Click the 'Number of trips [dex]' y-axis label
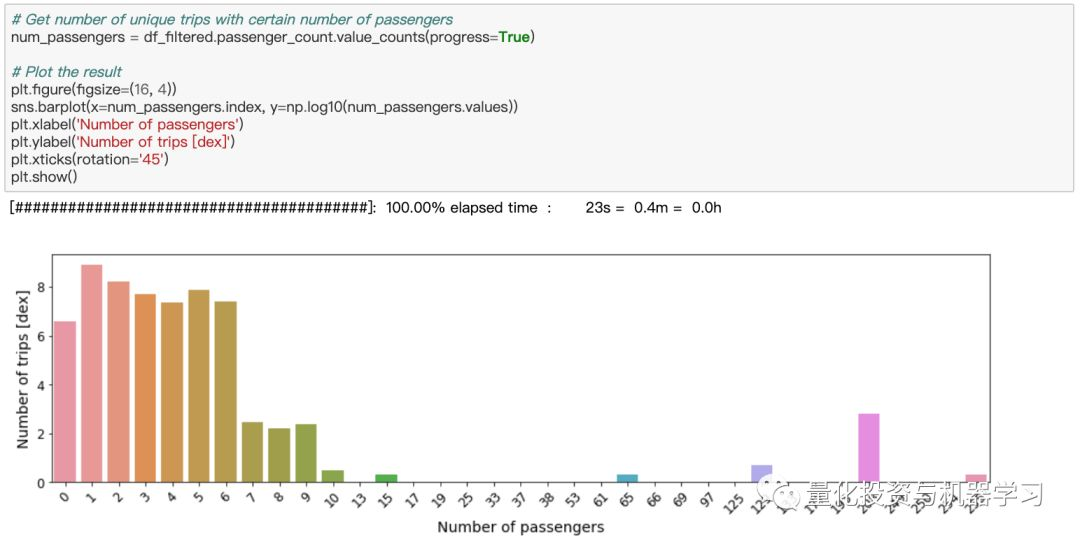 coord(23,370)
